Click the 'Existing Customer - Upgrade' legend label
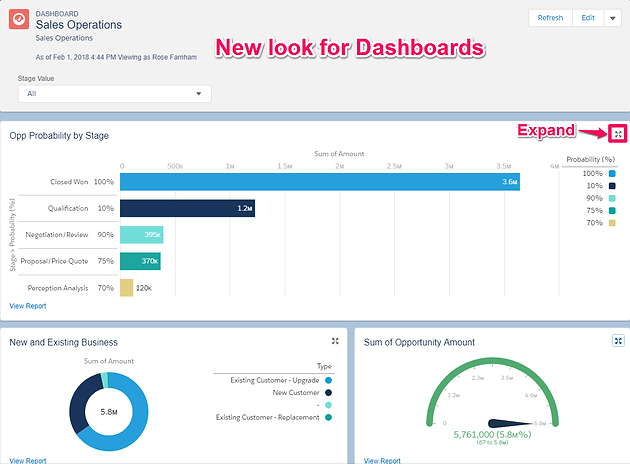630x464 pixels. 275,380
